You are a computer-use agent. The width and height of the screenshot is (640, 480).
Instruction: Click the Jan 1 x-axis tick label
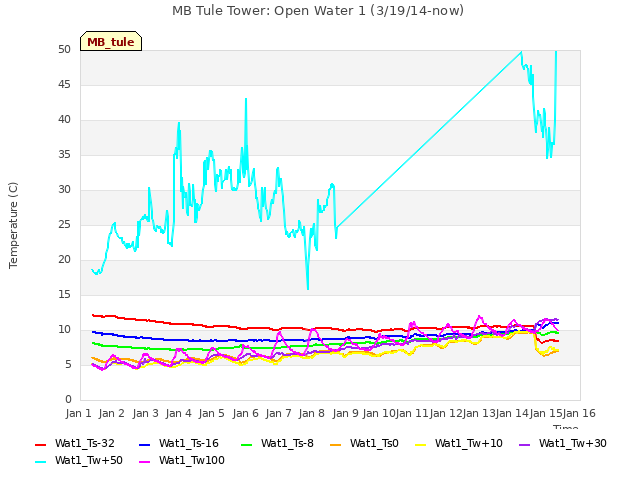click(x=78, y=413)
